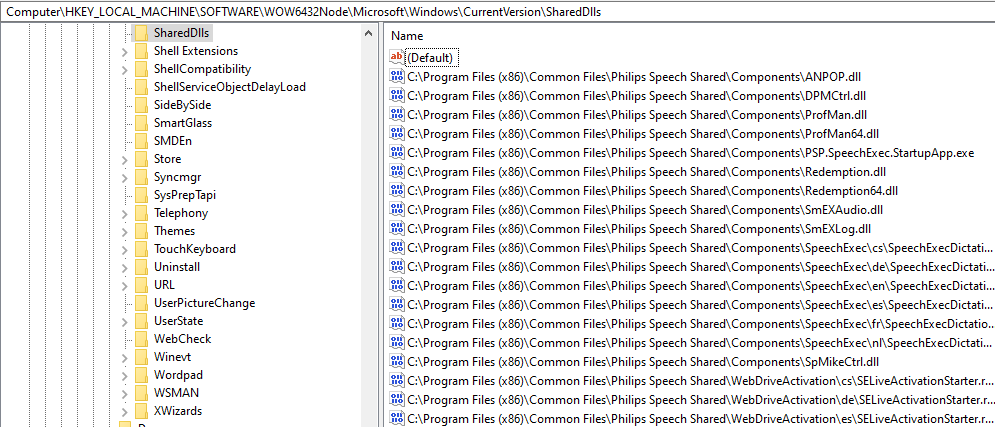Select the Uninstall key label
This screenshot has height=427, width=995.
point(176,267)
